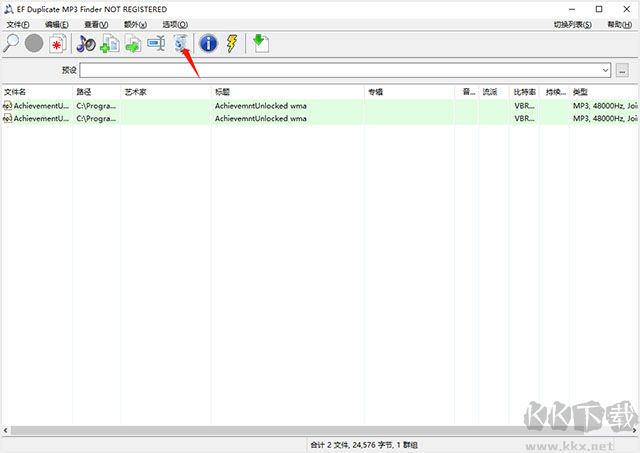Sort by 艺术家 column header
This screenshot has width=640, height=453.
(166, 92)
